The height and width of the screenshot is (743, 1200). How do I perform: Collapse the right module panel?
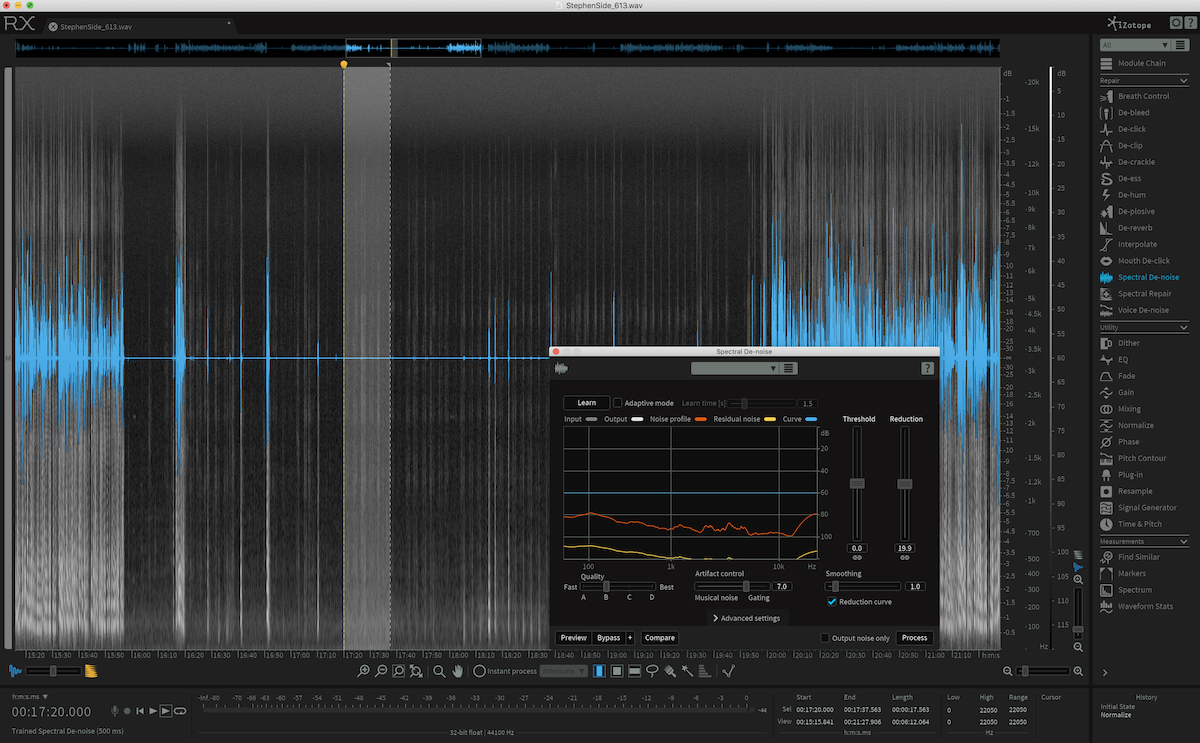1105,673
